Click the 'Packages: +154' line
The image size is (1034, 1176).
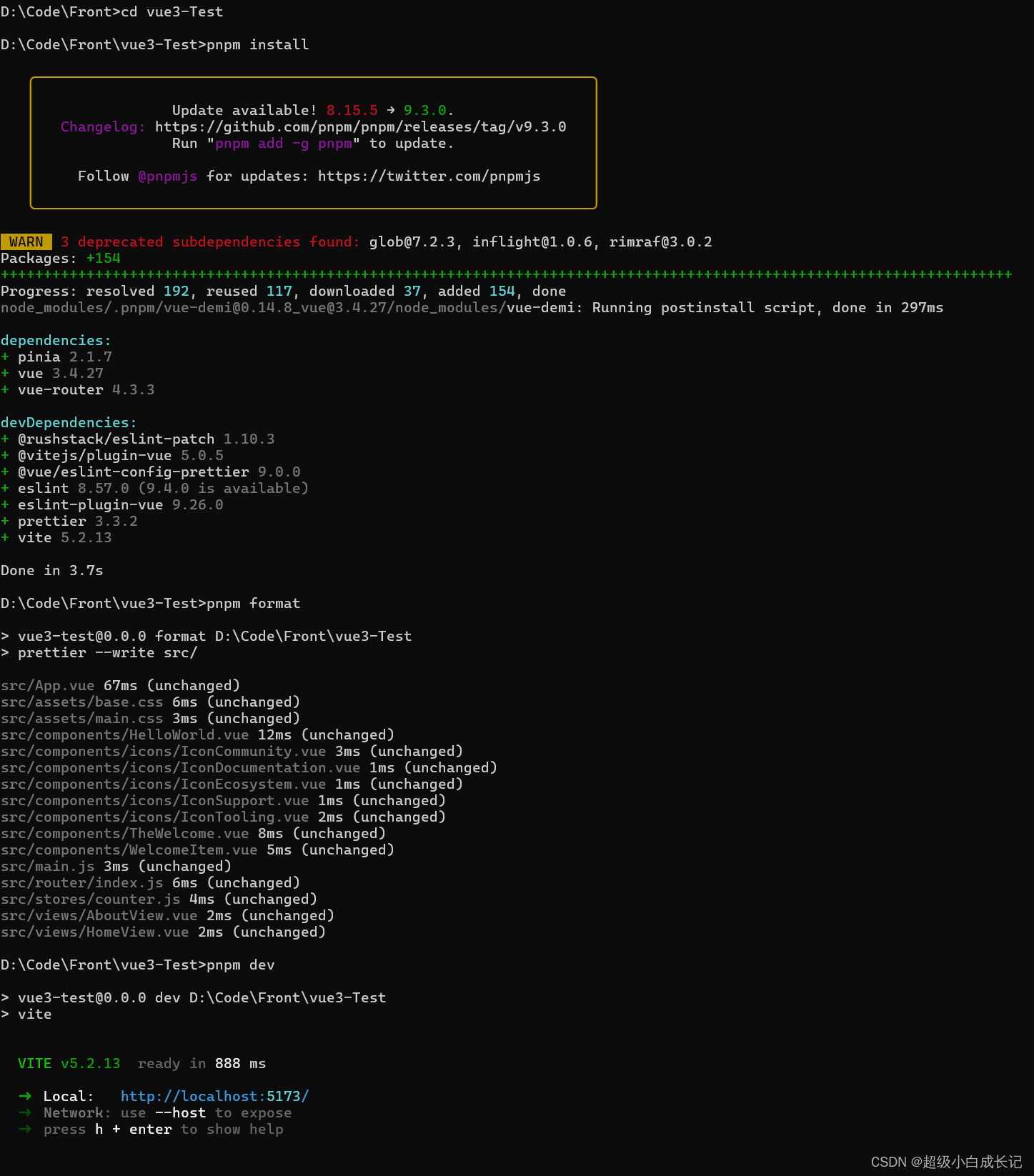(x=61, y=258)
